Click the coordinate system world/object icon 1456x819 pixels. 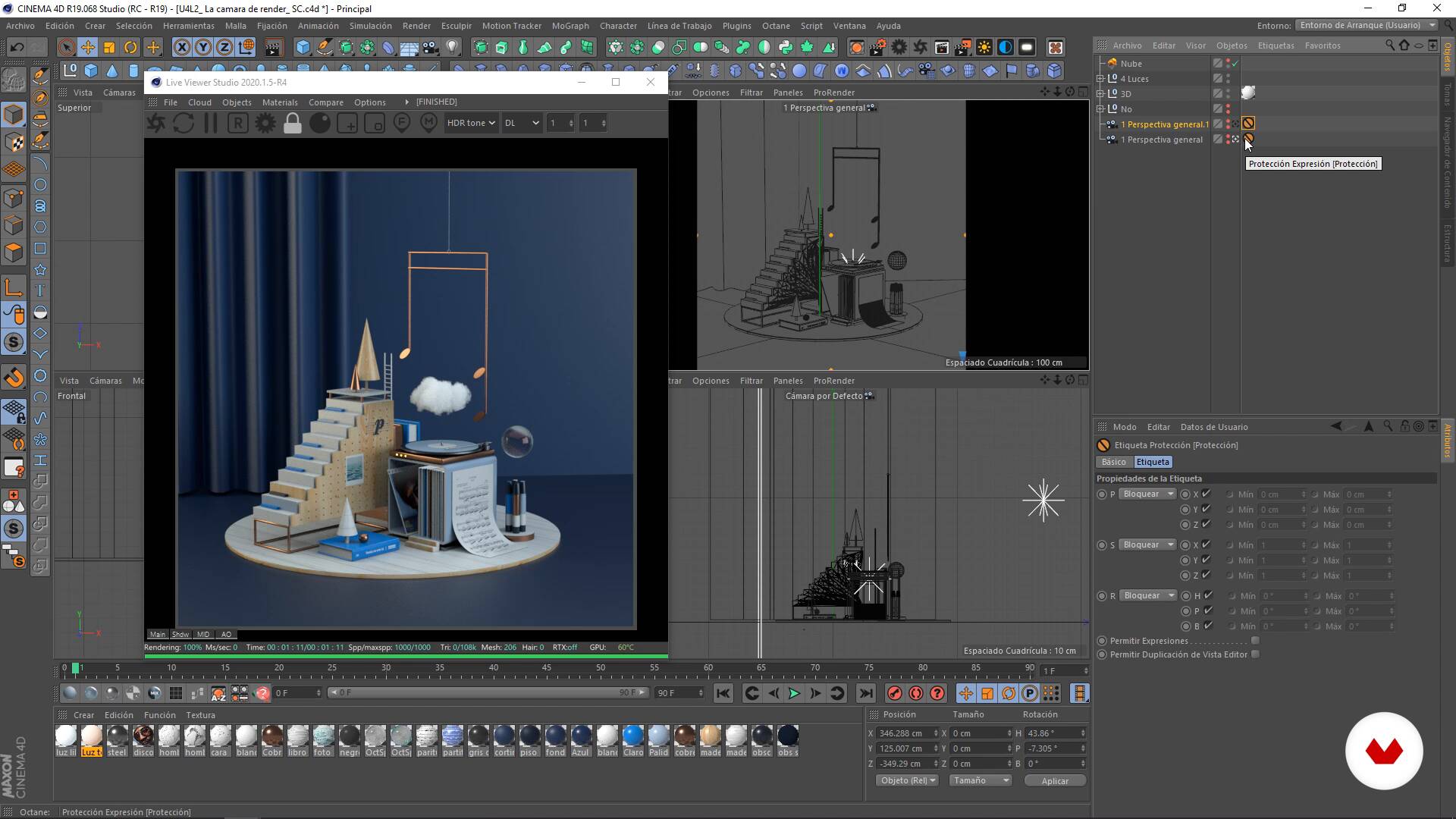coord(246,48)
